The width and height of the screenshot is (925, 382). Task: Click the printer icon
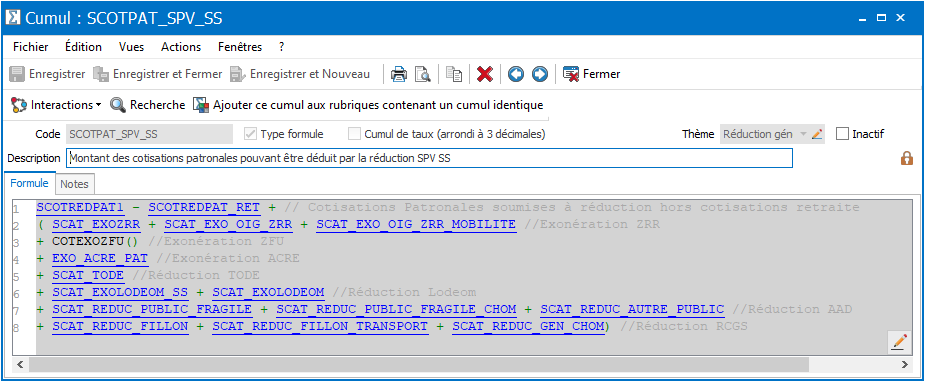click(x=399, y=74)
